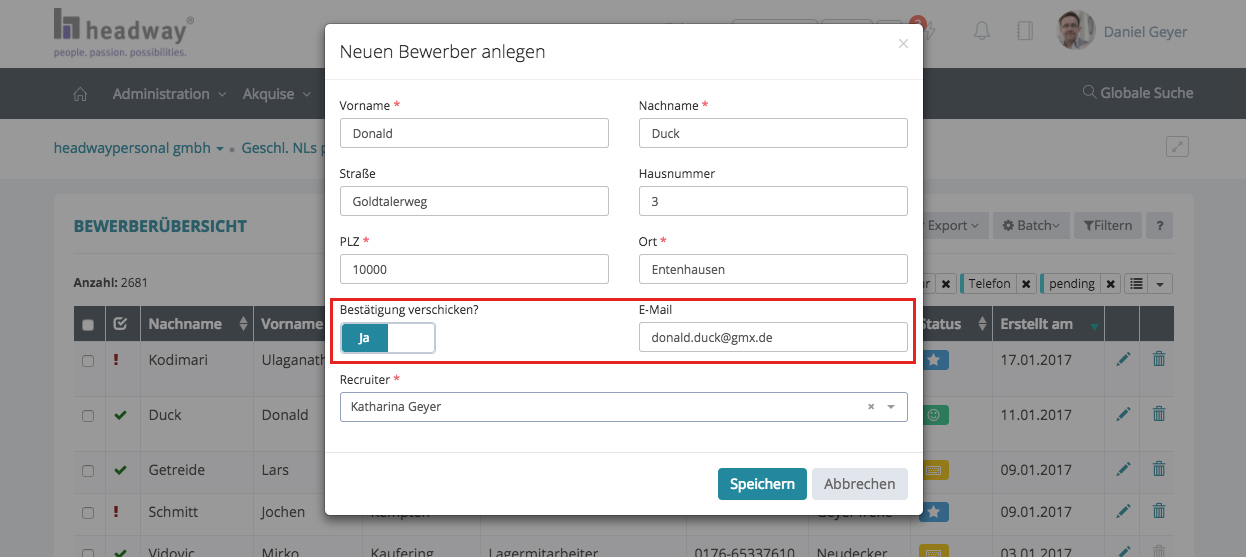Open the Administration menu
The image size is (1246, 557).
(x=168, y=94)
